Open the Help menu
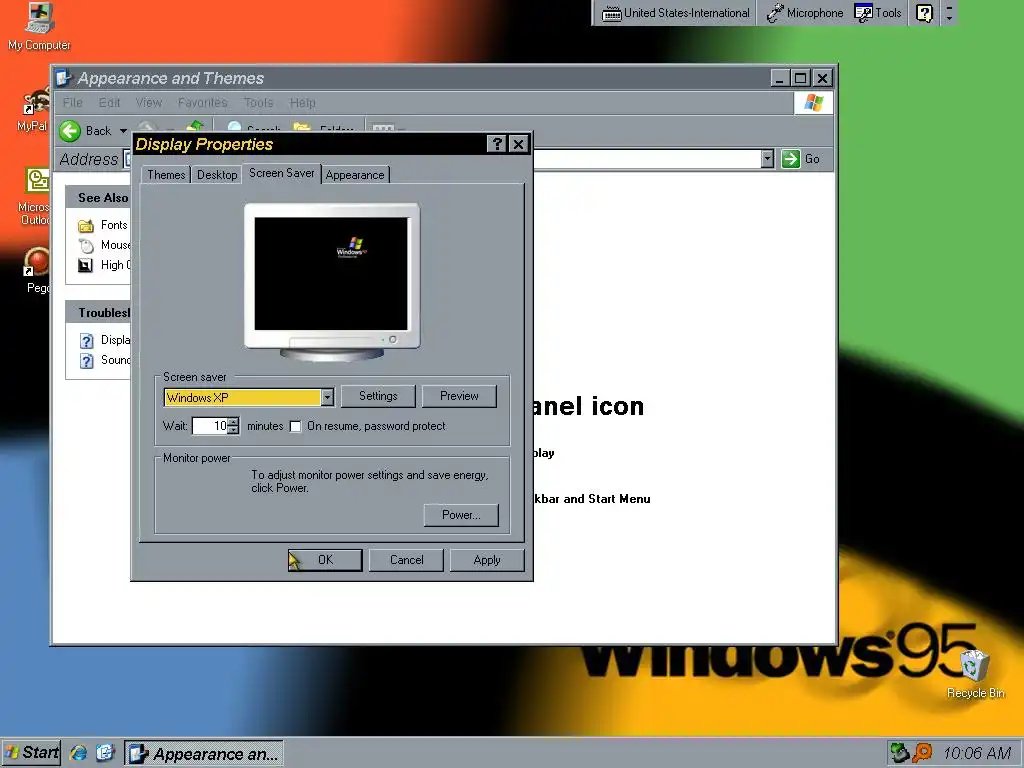Screen dimensions: 1024x768 pos(302,103)
